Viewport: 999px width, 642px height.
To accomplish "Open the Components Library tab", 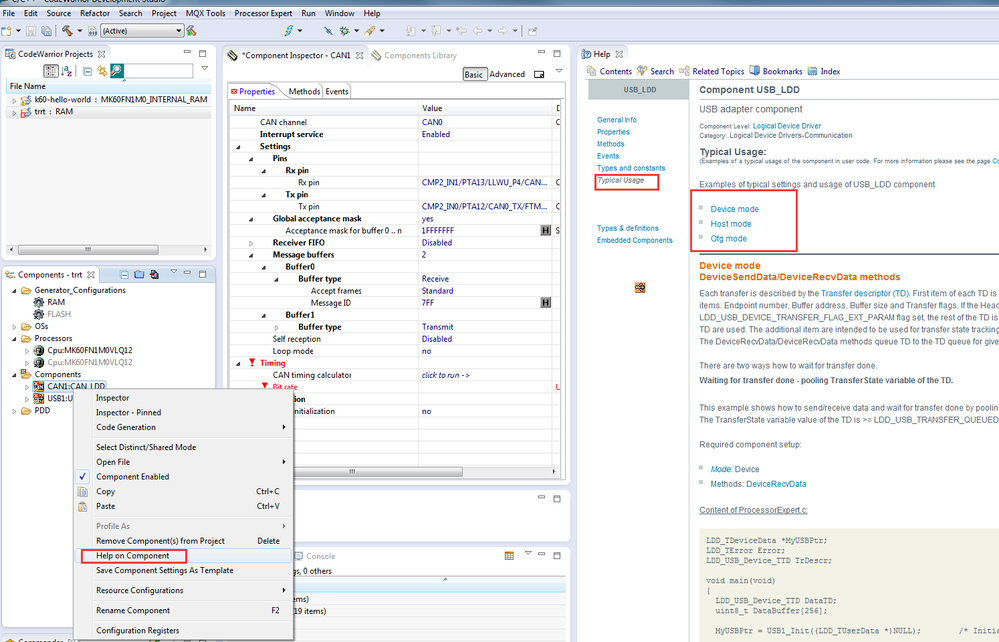I will (414, 55).
